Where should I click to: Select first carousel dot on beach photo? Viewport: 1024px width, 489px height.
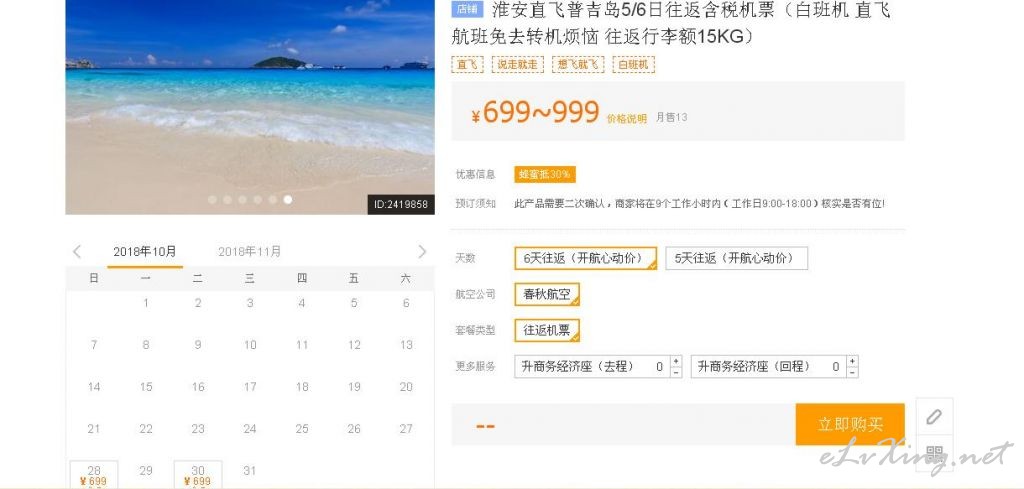[212, 200]
